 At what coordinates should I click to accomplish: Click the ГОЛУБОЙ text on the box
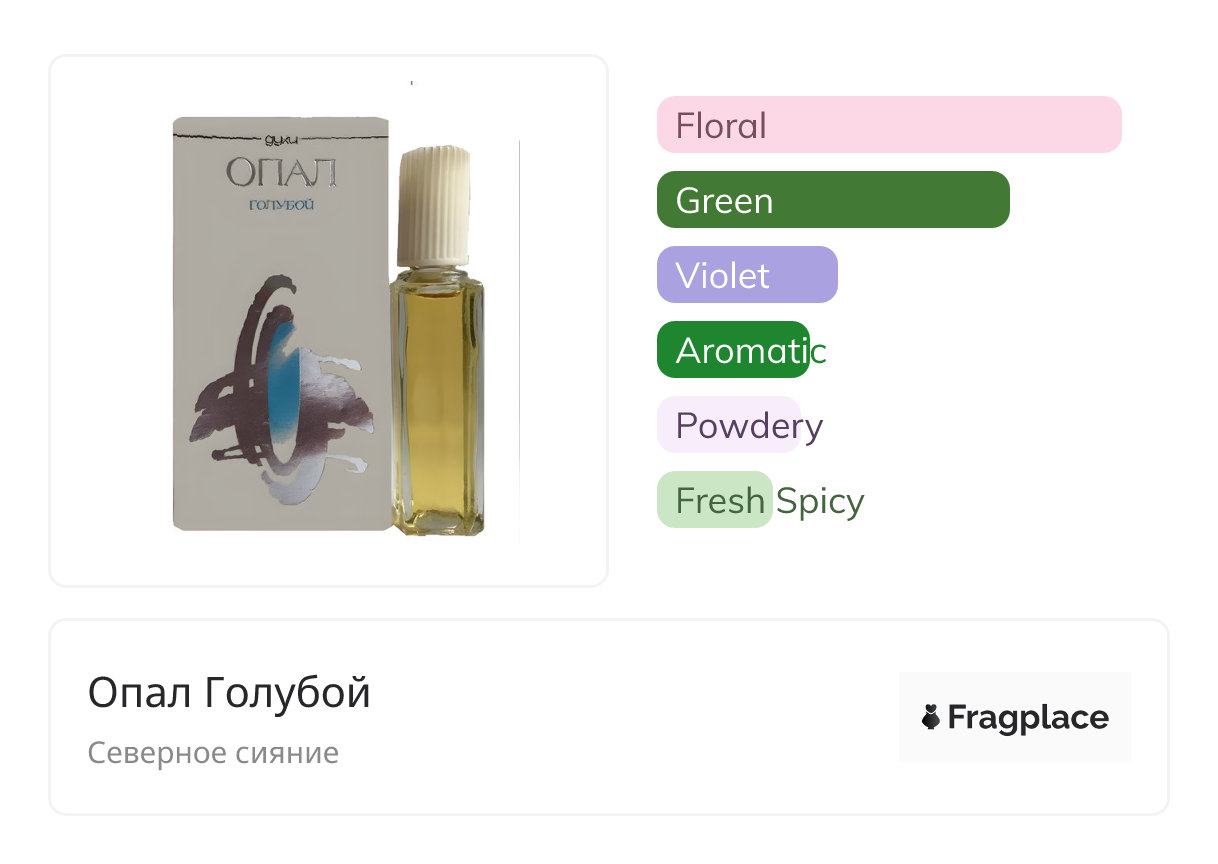(x=282, y=206)
